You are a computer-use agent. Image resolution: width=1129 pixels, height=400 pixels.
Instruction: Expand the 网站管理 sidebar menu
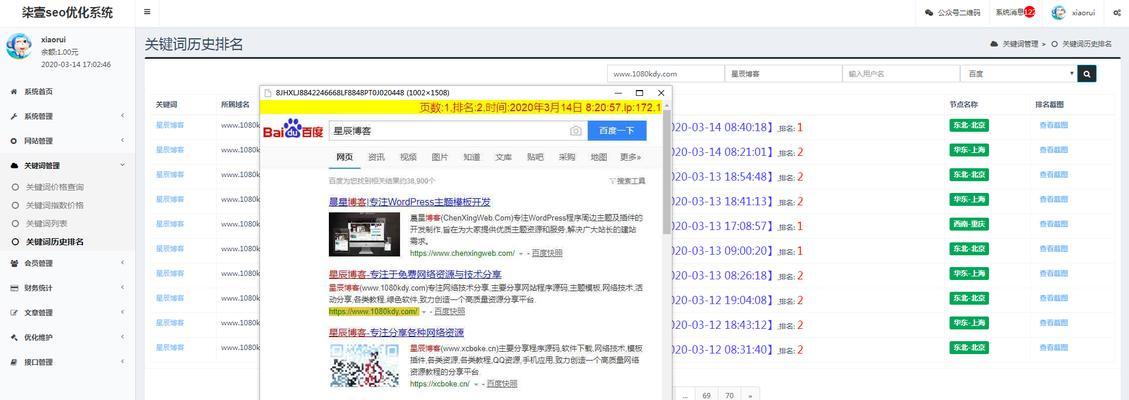[67, 141]
